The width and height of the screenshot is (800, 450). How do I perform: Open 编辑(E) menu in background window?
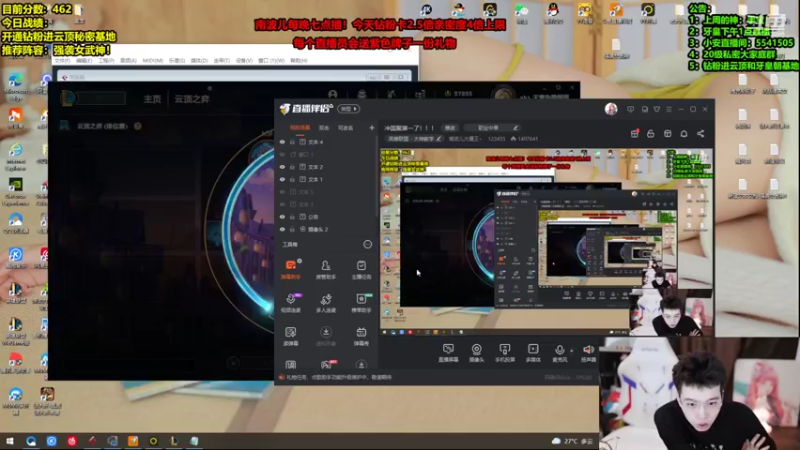(x=84, y=60)
